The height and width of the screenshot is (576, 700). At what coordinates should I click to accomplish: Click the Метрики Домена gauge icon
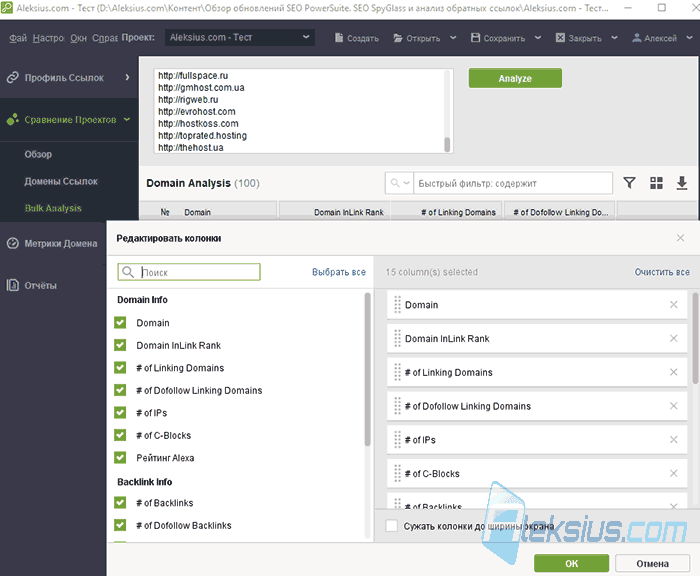12,243
